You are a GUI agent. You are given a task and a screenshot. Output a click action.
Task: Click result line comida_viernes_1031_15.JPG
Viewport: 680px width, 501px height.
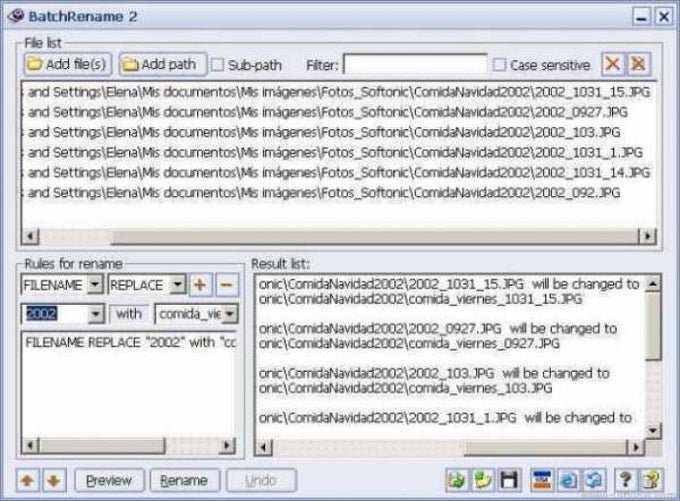coord(420,299)
